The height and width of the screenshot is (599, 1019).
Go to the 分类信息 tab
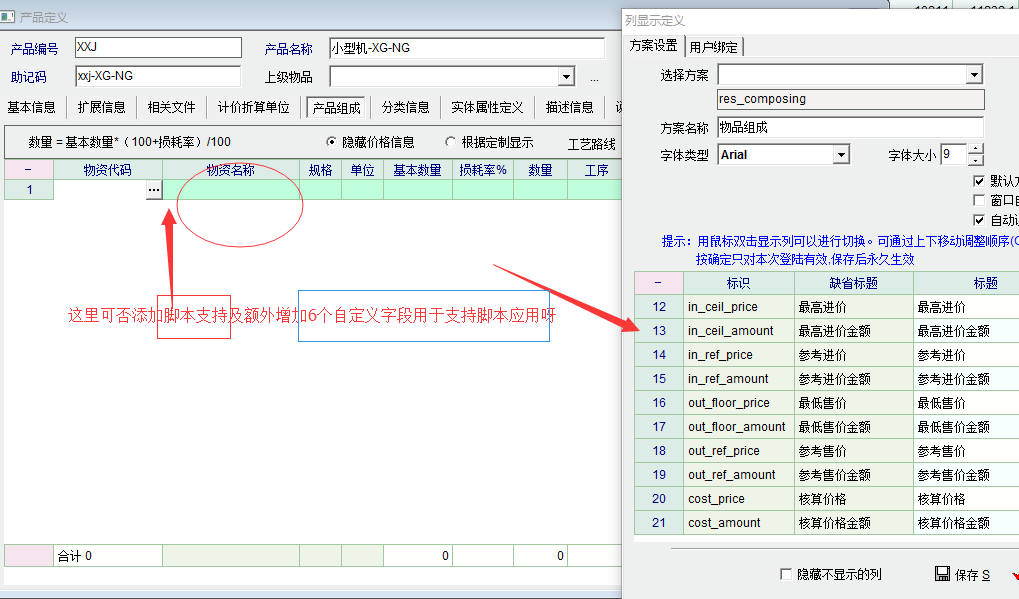[x=405, y=107]
